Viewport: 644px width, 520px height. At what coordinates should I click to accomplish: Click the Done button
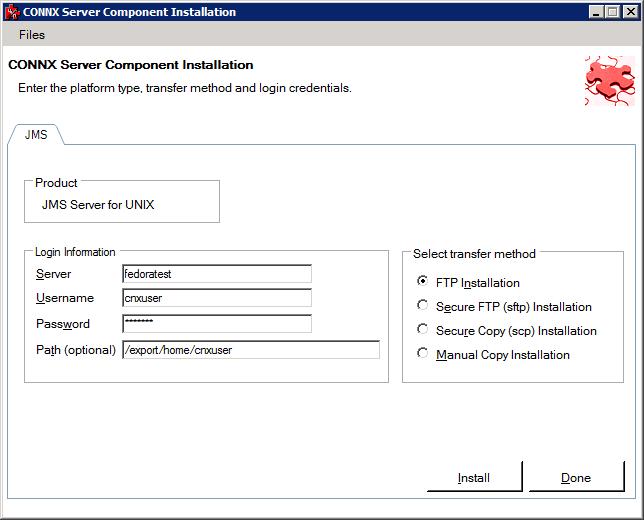pyautogui.click(x=576, y=478)
